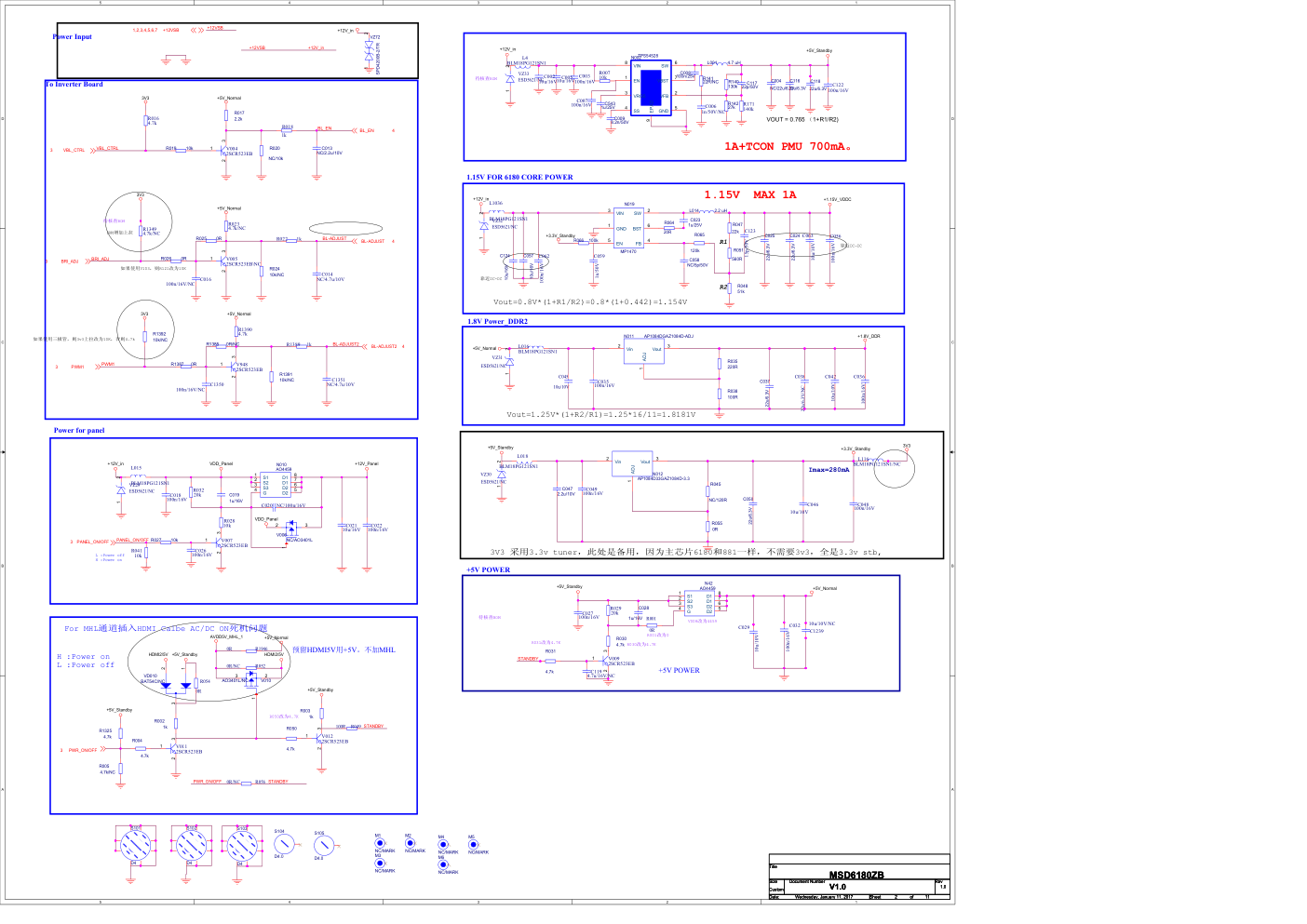Click the S104 circular symbol
The image size is (1307, 924).
(x=283, y=844)
